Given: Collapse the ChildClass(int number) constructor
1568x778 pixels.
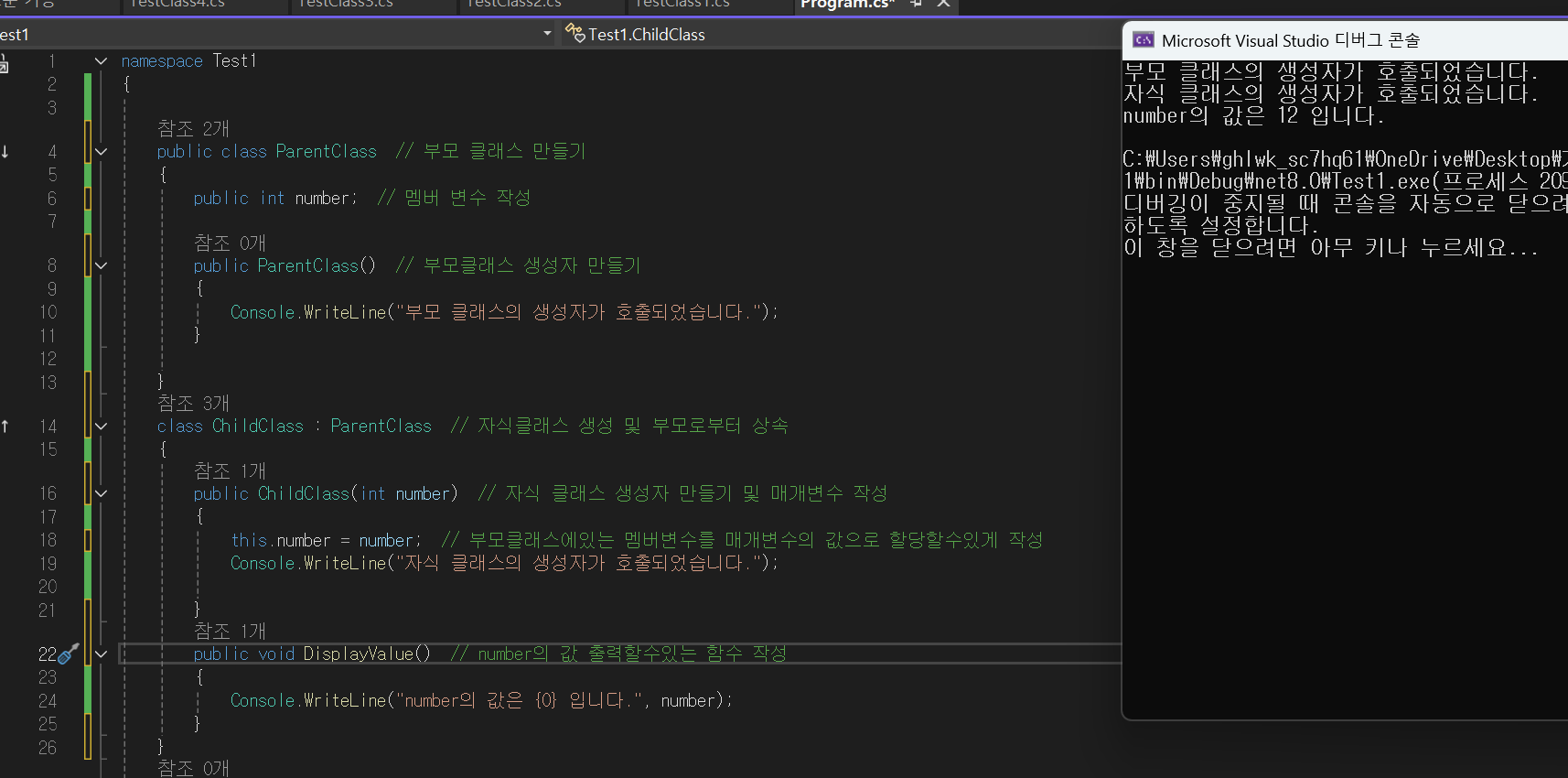Looking at the screenshot, I should [101, 493].
